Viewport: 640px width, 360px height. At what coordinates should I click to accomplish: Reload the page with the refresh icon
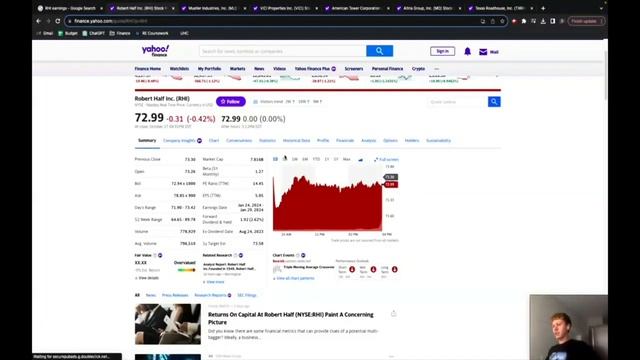click(x=58, y=21)
